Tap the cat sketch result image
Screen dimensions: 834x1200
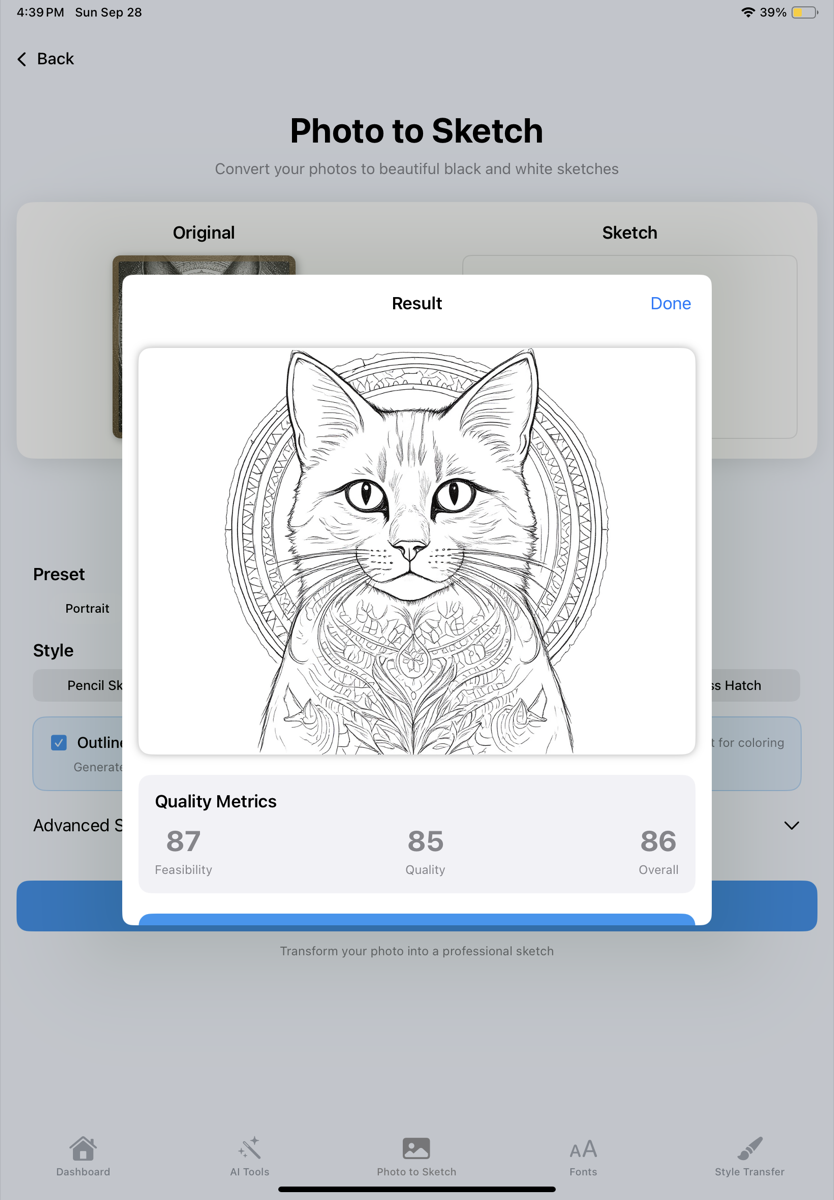click(416, 551)
